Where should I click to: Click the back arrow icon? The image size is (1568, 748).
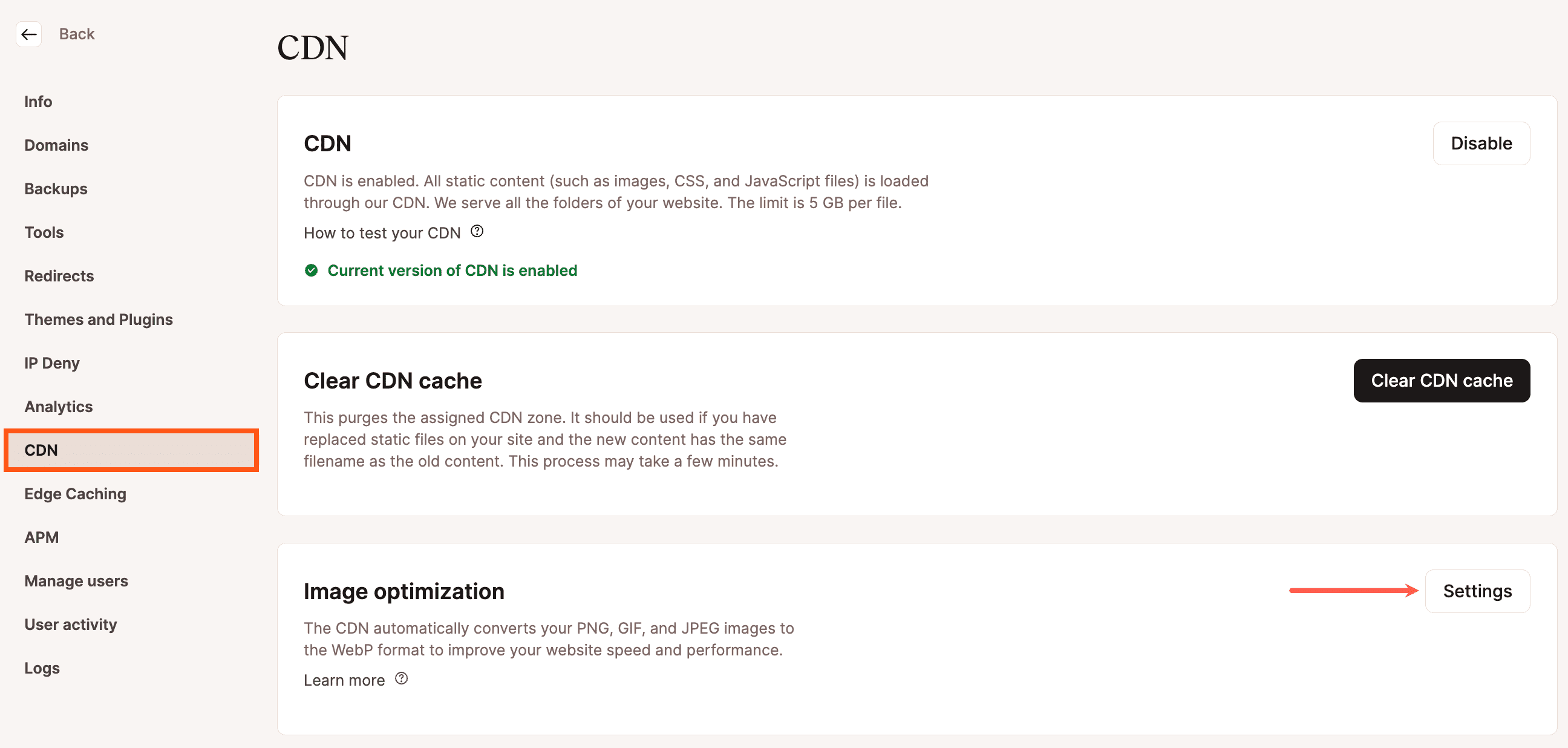click(28, 34)
